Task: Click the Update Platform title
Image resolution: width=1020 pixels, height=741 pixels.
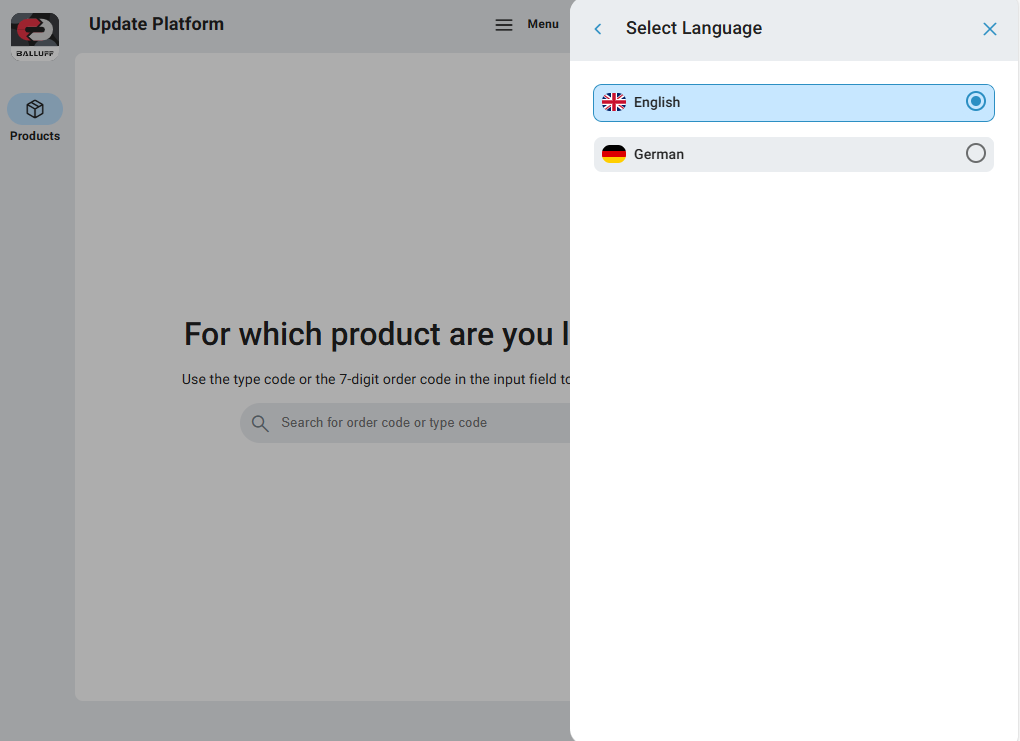Action: (x=156, y=24)
